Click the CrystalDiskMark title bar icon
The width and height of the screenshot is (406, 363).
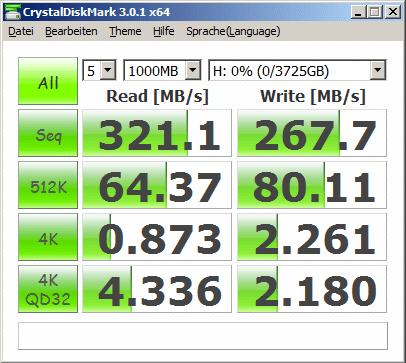(13, 12)
